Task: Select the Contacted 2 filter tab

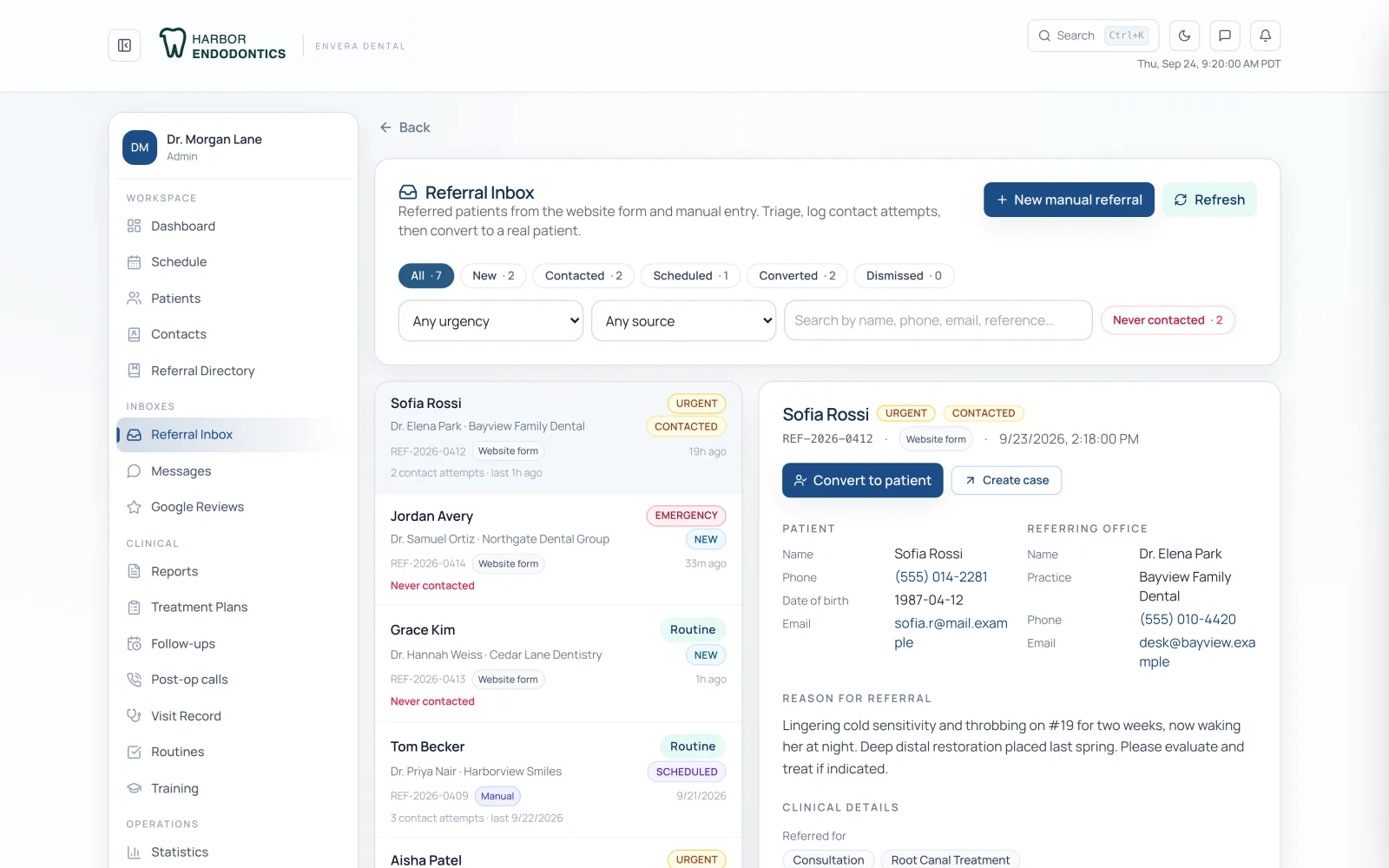Action: (x=583, y=276)
